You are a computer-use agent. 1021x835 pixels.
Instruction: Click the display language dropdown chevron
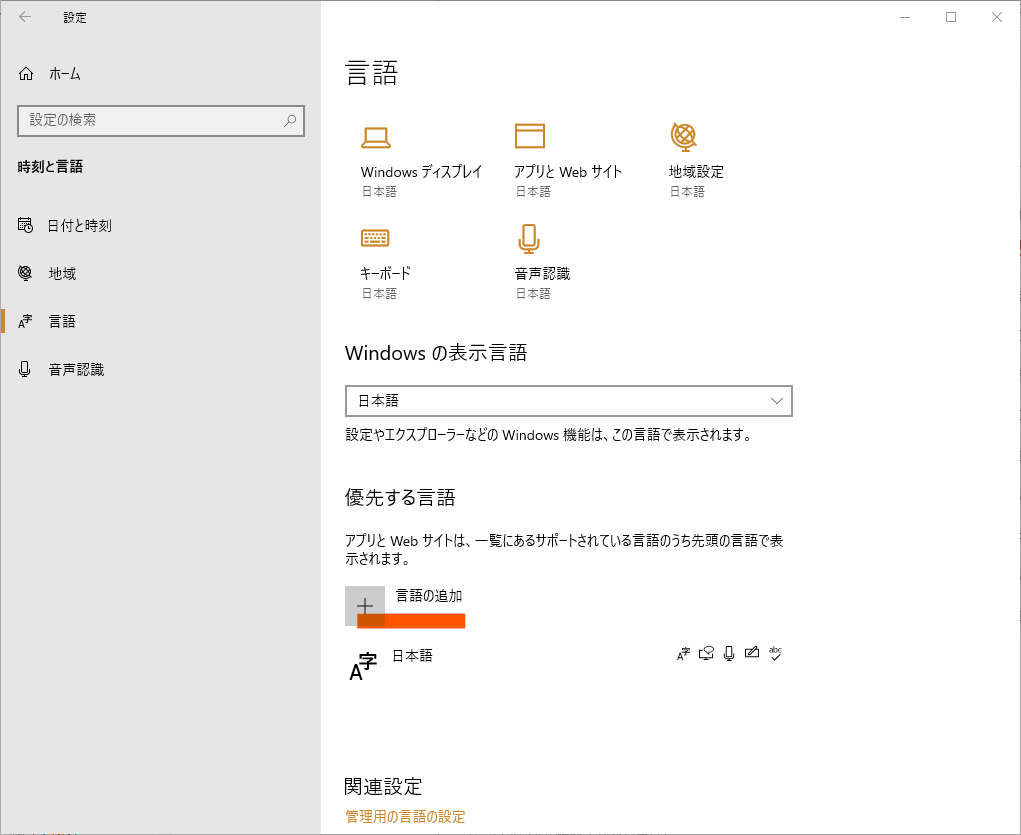pos(776,401)
